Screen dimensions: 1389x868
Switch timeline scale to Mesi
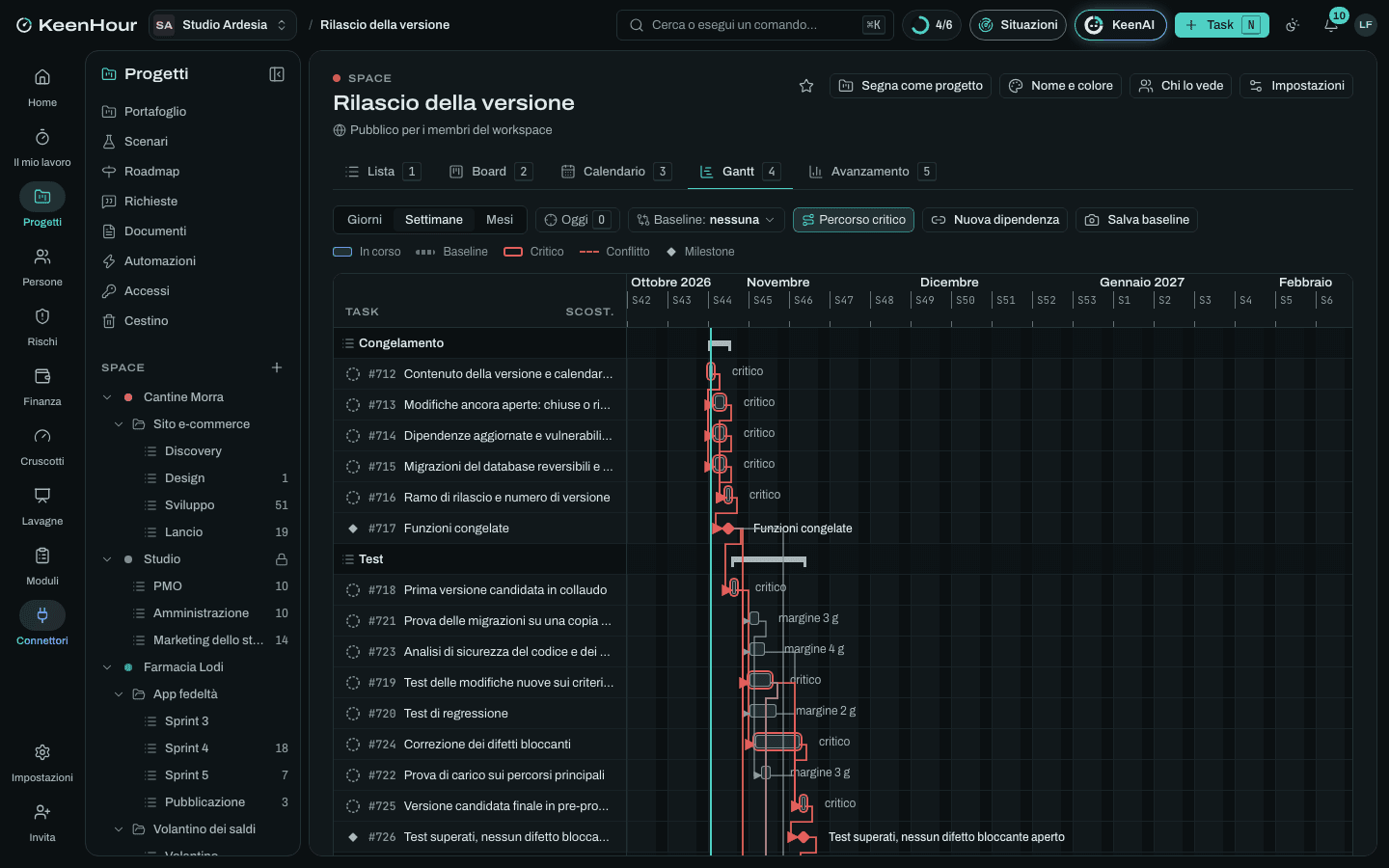[500, 220]
